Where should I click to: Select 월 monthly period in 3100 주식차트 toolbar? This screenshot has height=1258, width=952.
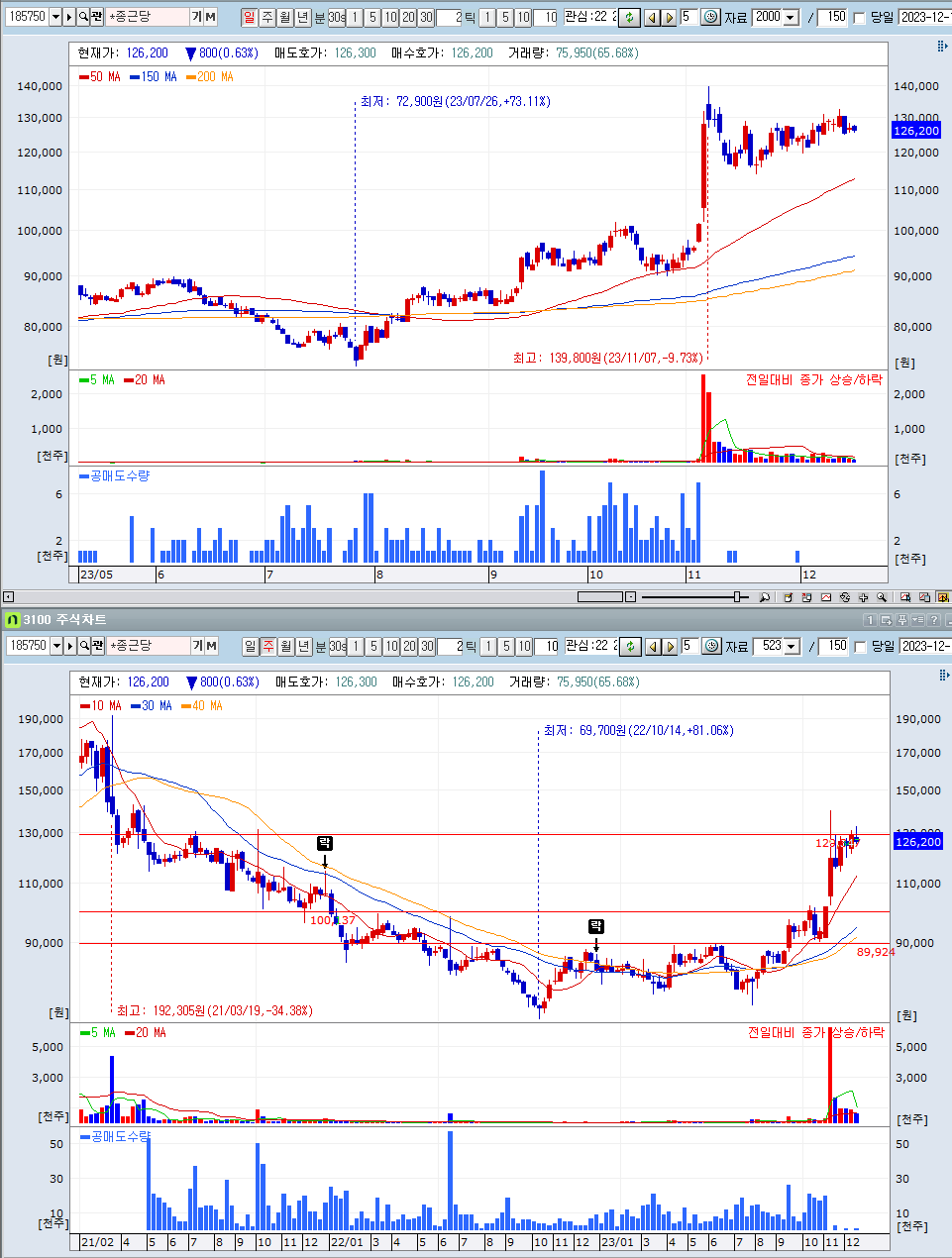click(286, 646)
